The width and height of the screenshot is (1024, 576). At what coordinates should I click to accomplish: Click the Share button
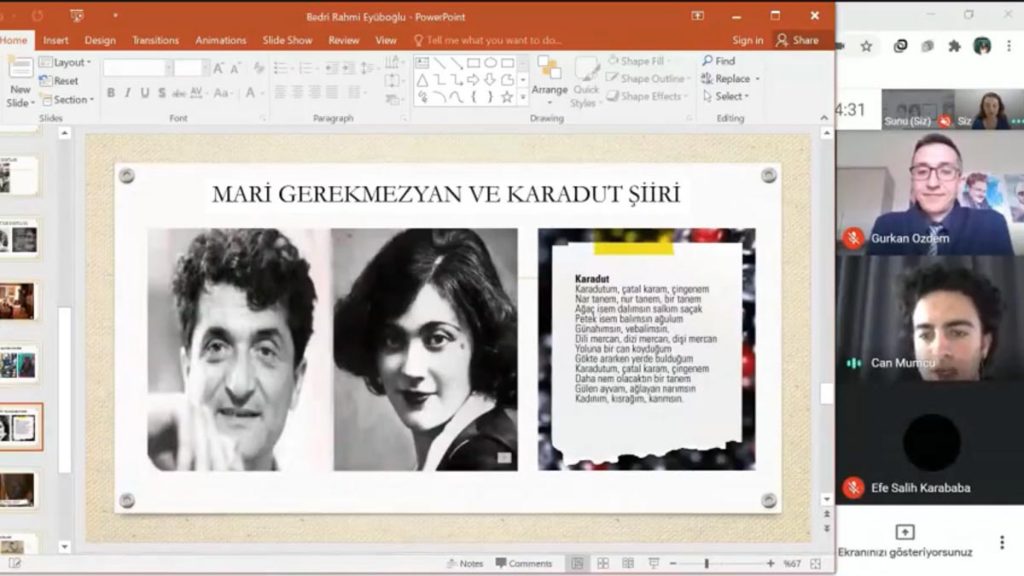797,40
